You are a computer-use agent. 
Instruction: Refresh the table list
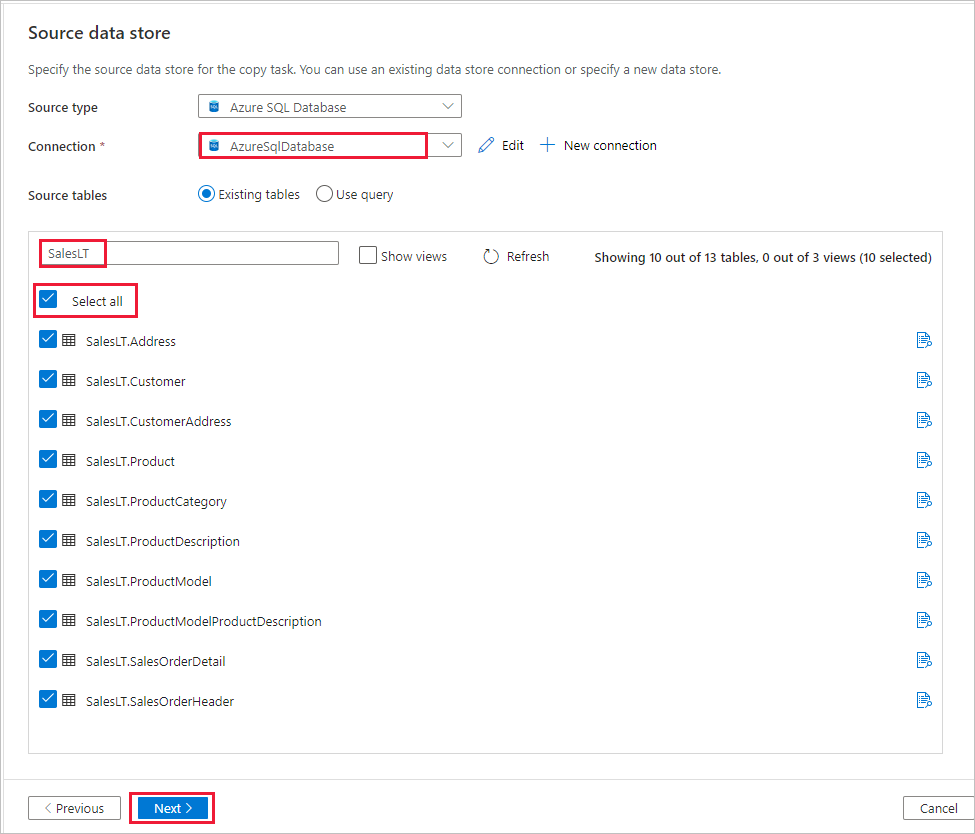[515, 256]
